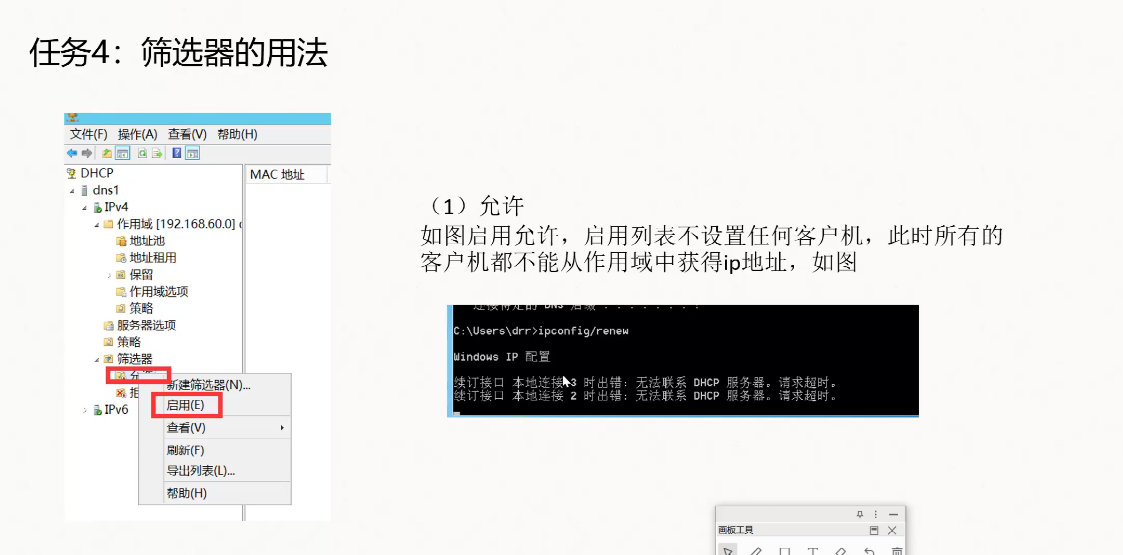Select 作用域 [192.168.60.0] tree node
The width and height of the screenshot is (1123, 555).
[x=176, y=224]
